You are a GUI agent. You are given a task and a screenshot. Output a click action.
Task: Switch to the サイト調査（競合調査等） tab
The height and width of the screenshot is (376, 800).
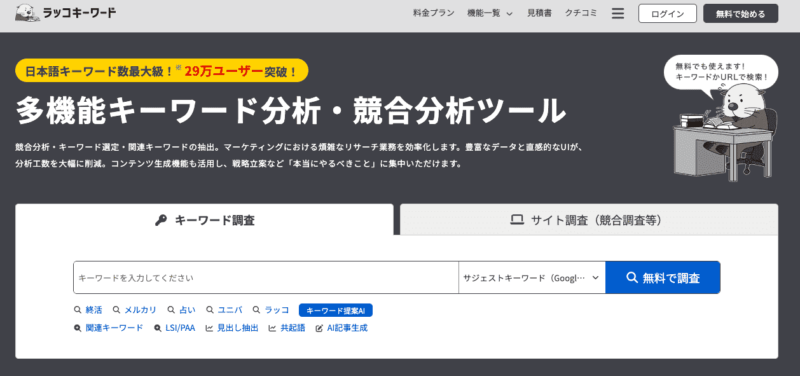pyautogui.click(x=589, y=220)
